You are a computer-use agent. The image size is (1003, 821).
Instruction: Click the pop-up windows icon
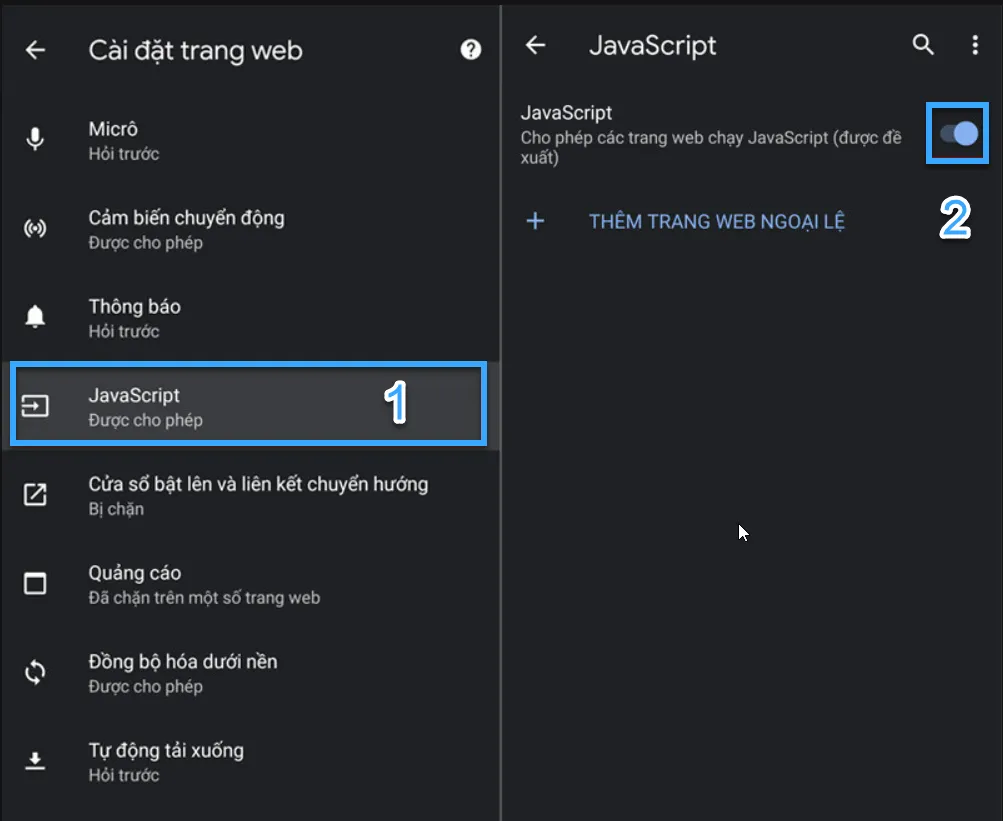click(x=36, y=494)
